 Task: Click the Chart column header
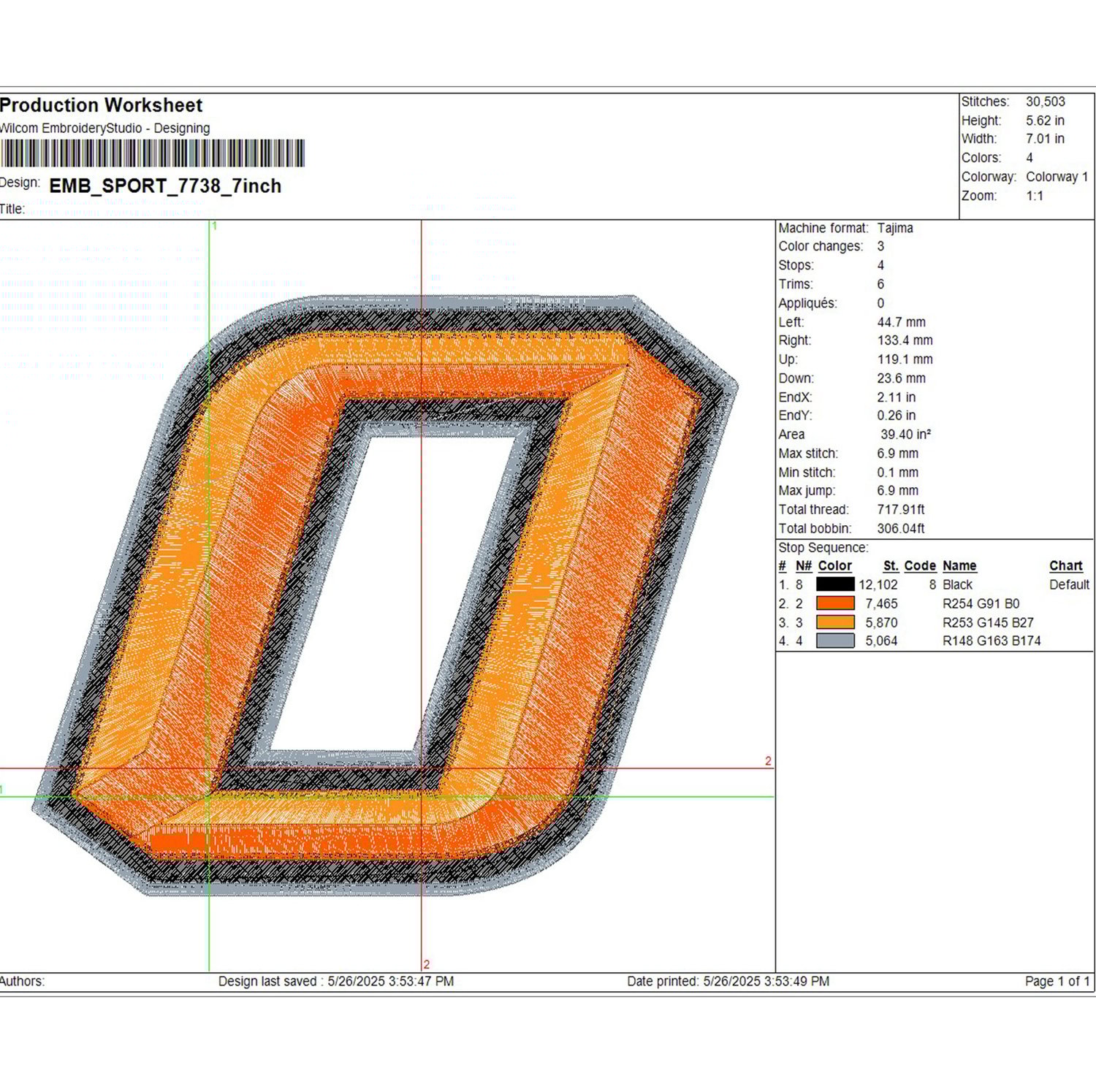[1066, 566]
